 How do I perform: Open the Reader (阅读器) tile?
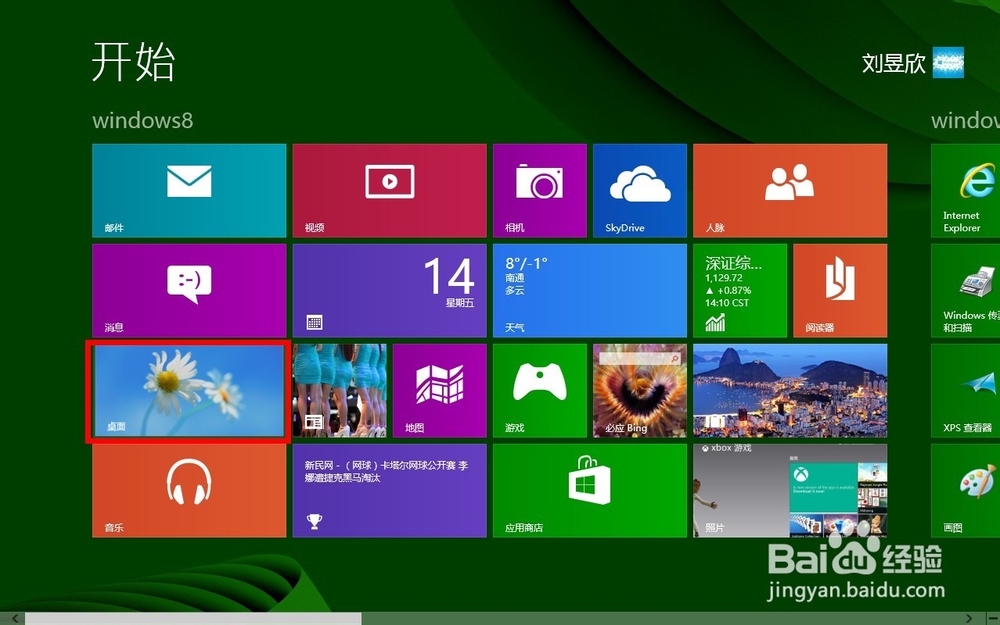(840, 290)
